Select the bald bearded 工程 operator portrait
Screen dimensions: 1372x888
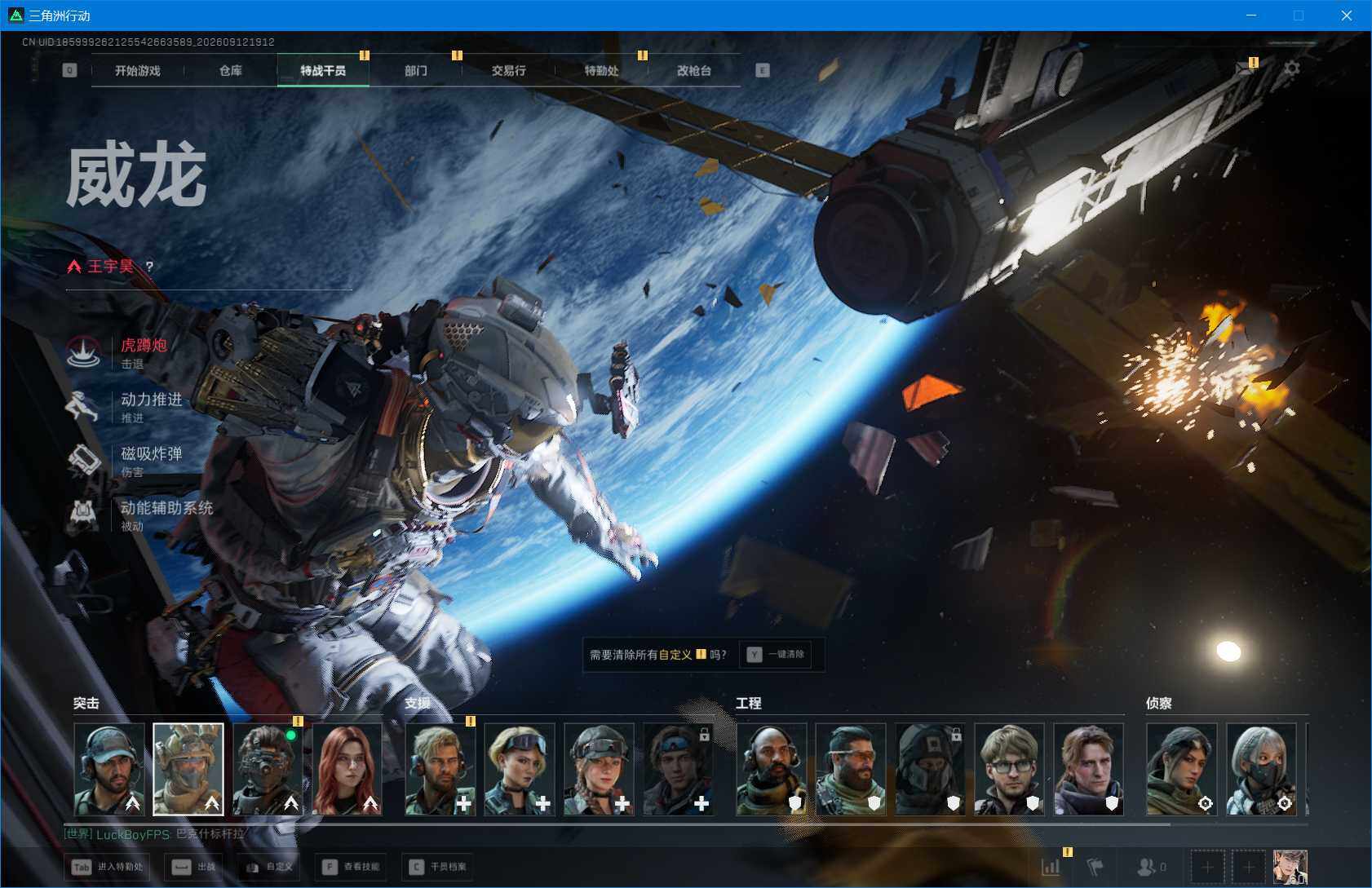pos(772,769)
